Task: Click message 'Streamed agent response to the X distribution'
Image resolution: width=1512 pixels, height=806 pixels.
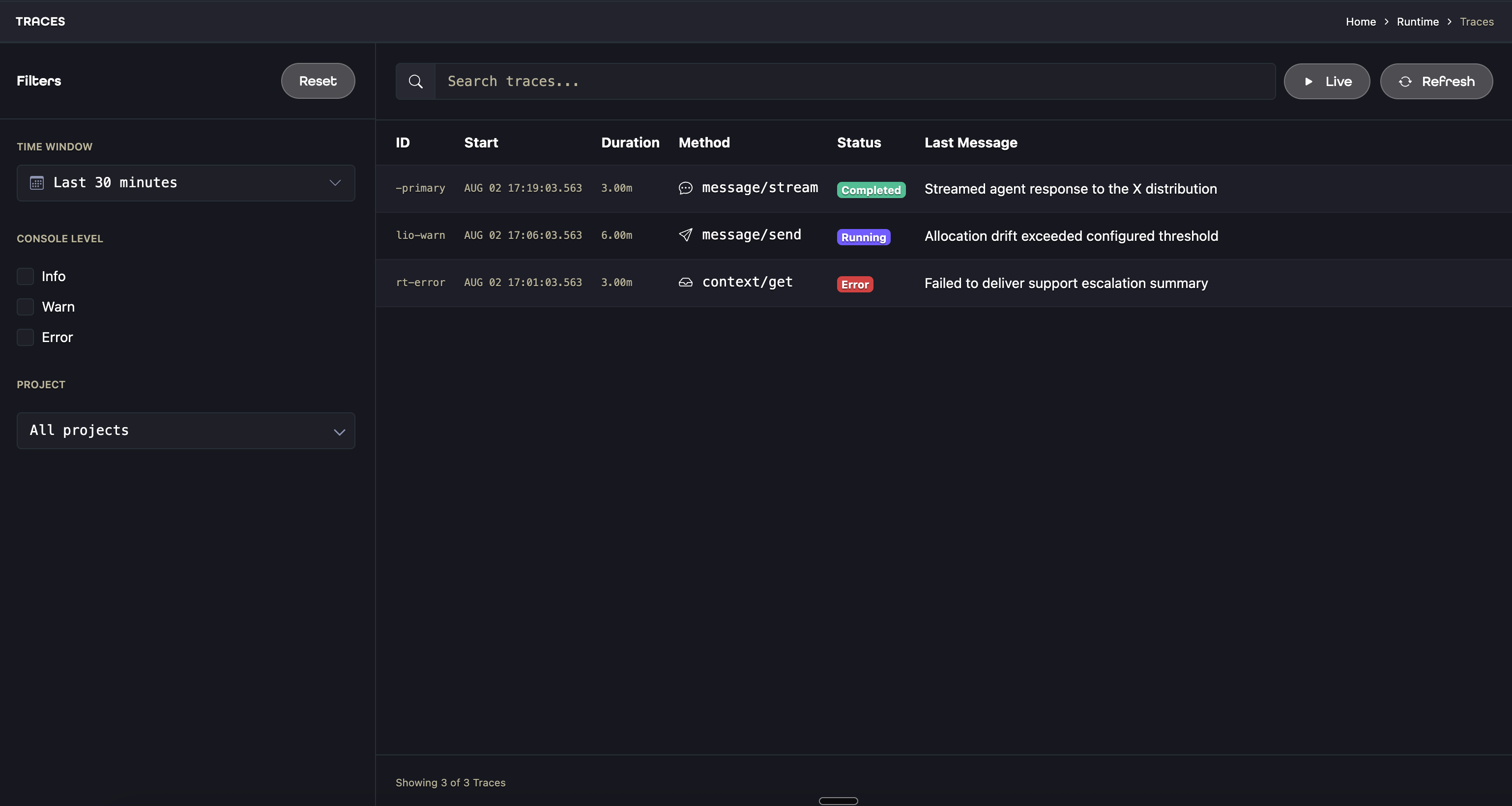Action: coord(1071,189)
